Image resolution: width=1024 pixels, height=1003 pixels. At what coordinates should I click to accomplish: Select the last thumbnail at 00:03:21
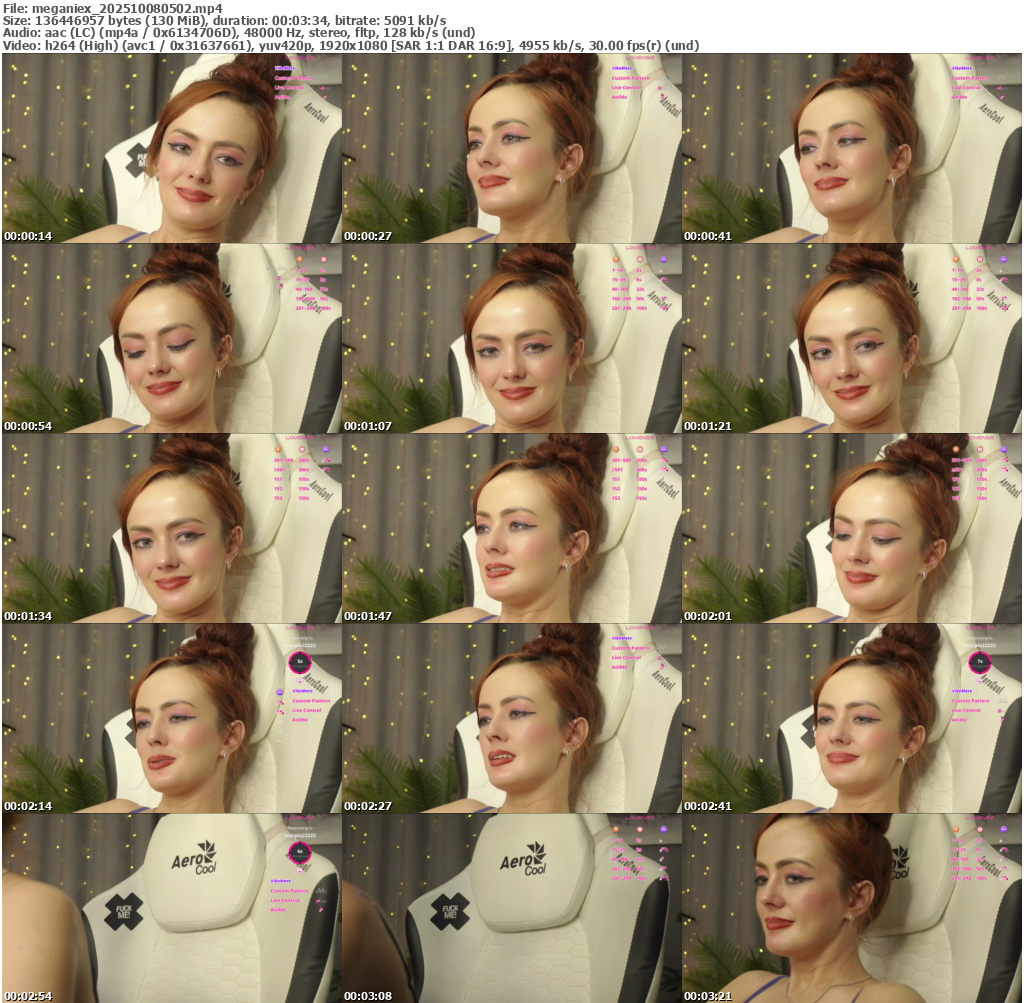click(852, 908)
